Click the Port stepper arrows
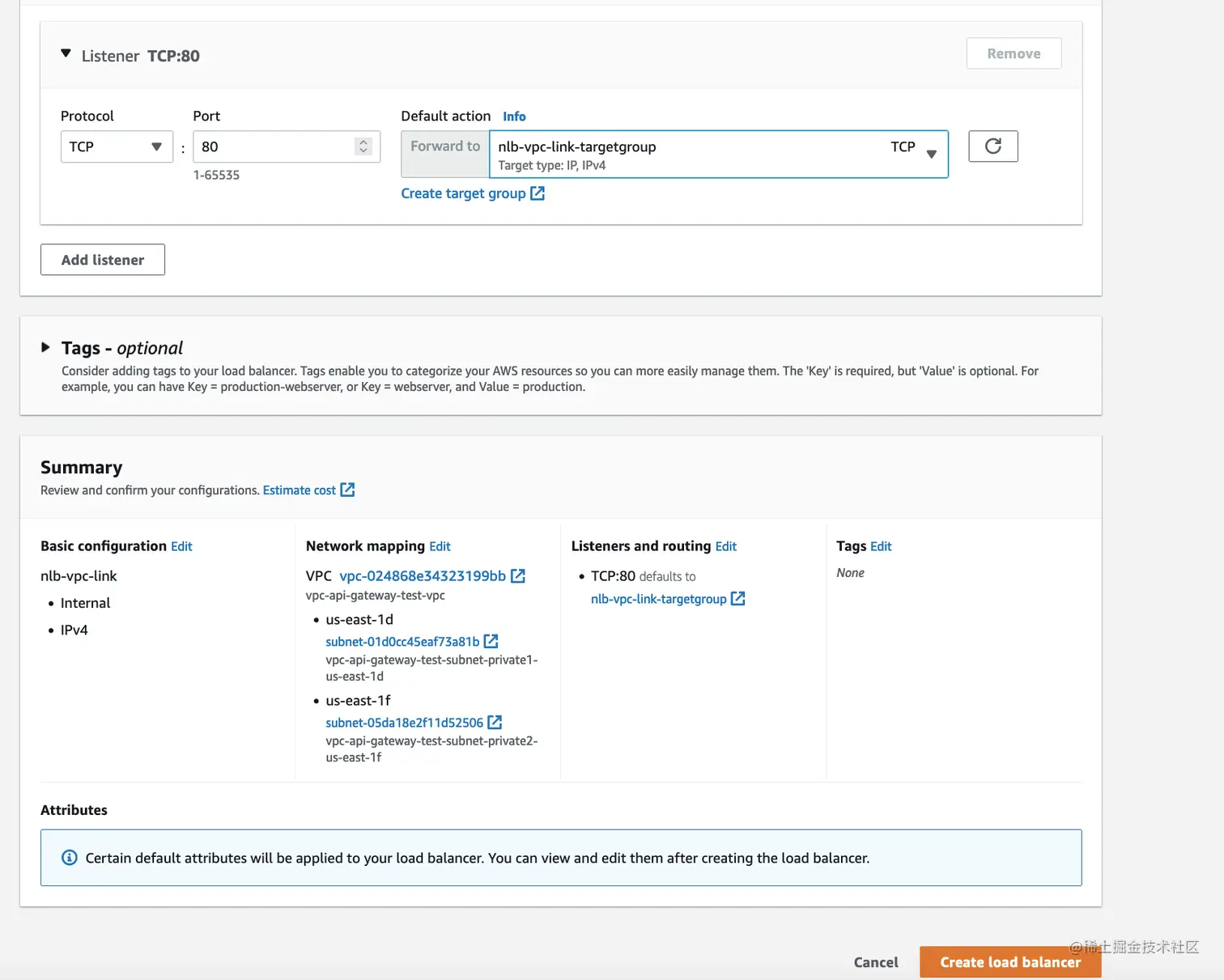 363,146
